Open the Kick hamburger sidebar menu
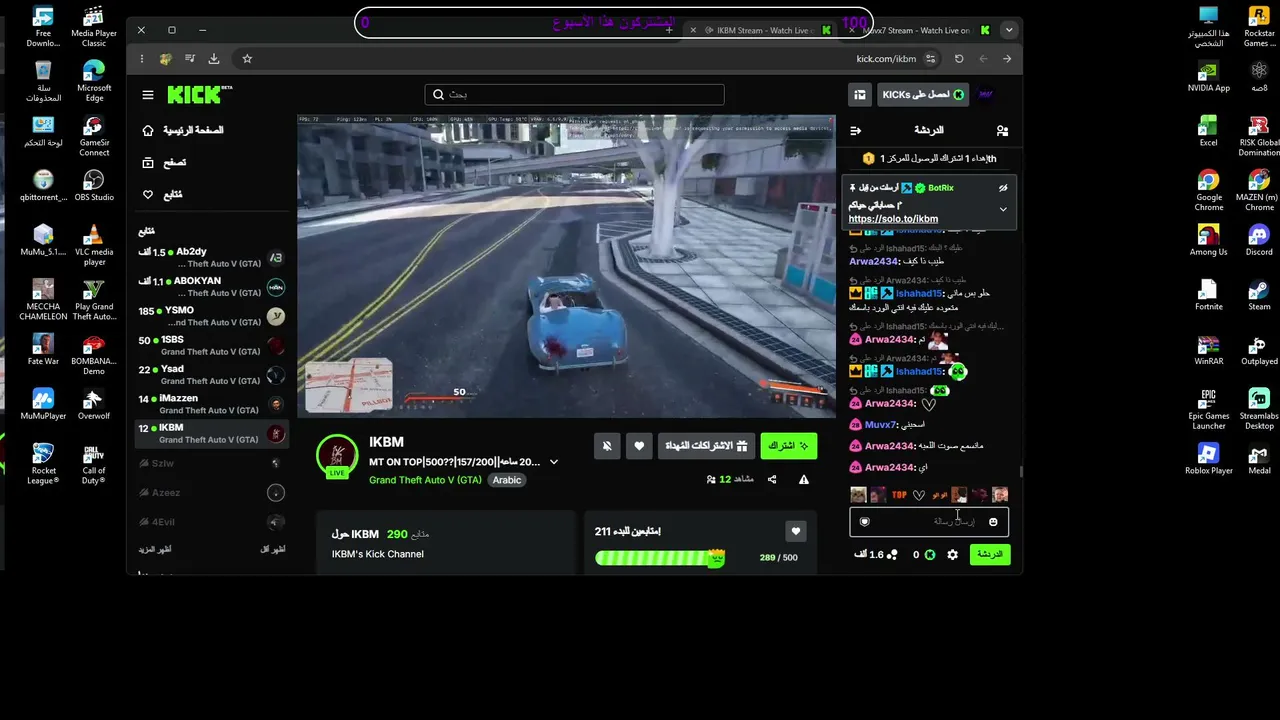 pyautogui.click(x=148, y=95)
